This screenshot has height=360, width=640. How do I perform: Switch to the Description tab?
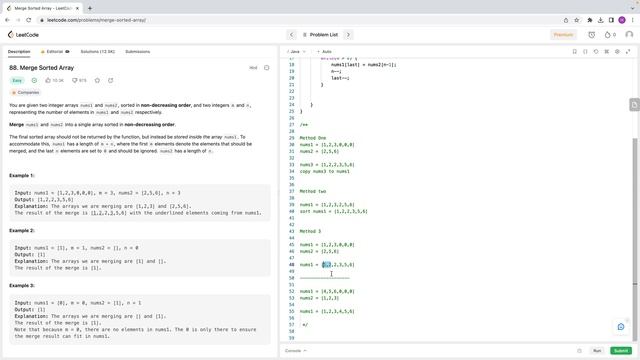tap(19, 52)
